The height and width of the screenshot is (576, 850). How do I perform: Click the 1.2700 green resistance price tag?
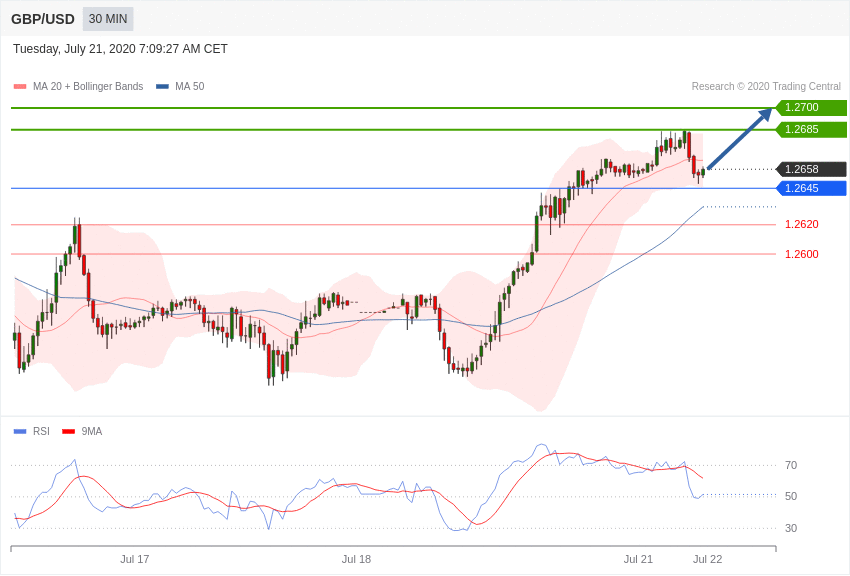tap(811, 107)
